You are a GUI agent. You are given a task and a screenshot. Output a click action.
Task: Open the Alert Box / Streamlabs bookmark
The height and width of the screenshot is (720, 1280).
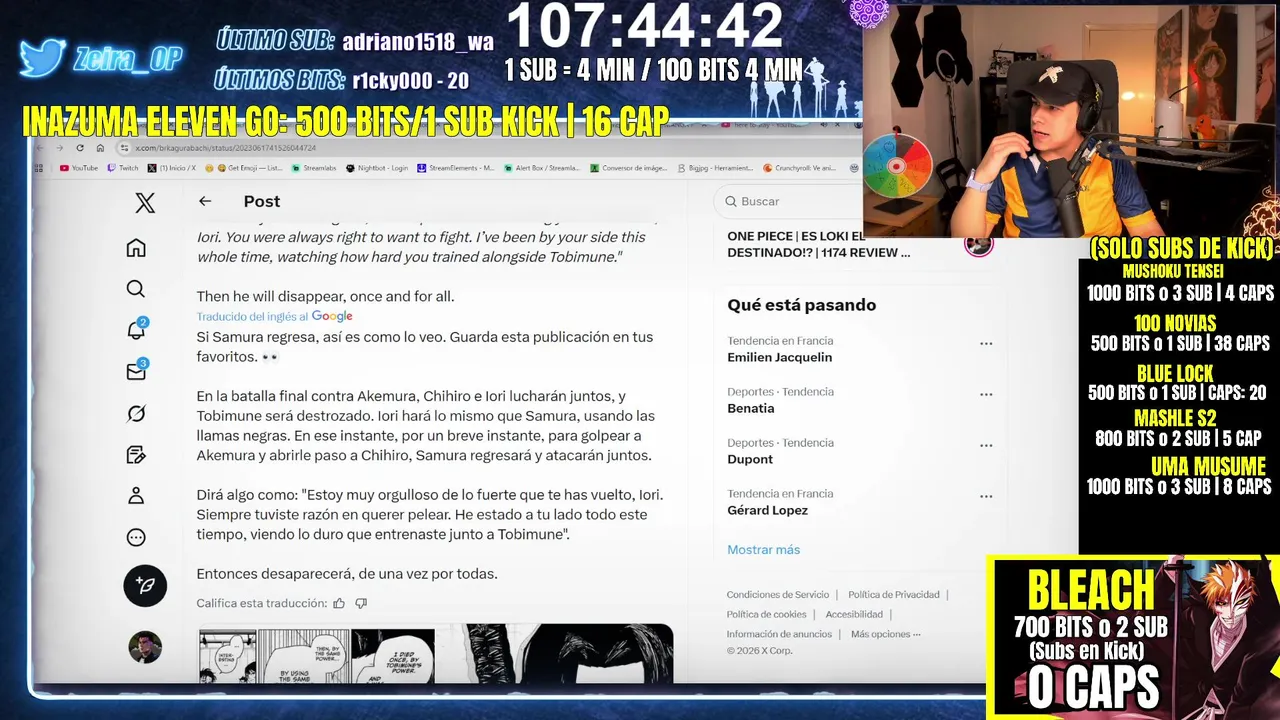pyautogui.click(x=542, y=168)
